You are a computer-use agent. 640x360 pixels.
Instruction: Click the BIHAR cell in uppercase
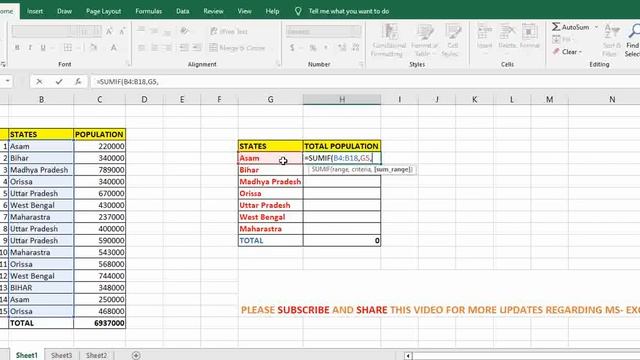[41, 288]
